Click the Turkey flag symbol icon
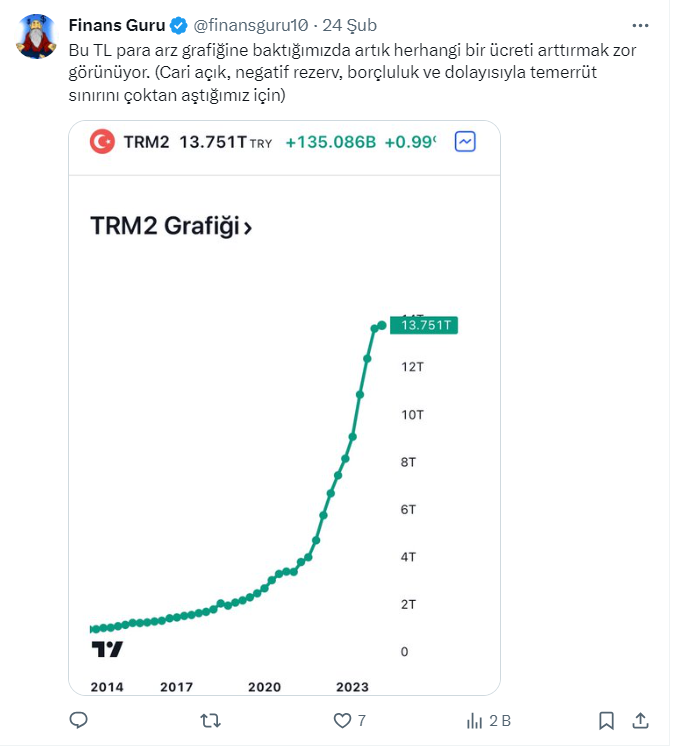The height and width of the screenshot is (746, 674). point(102,142)
